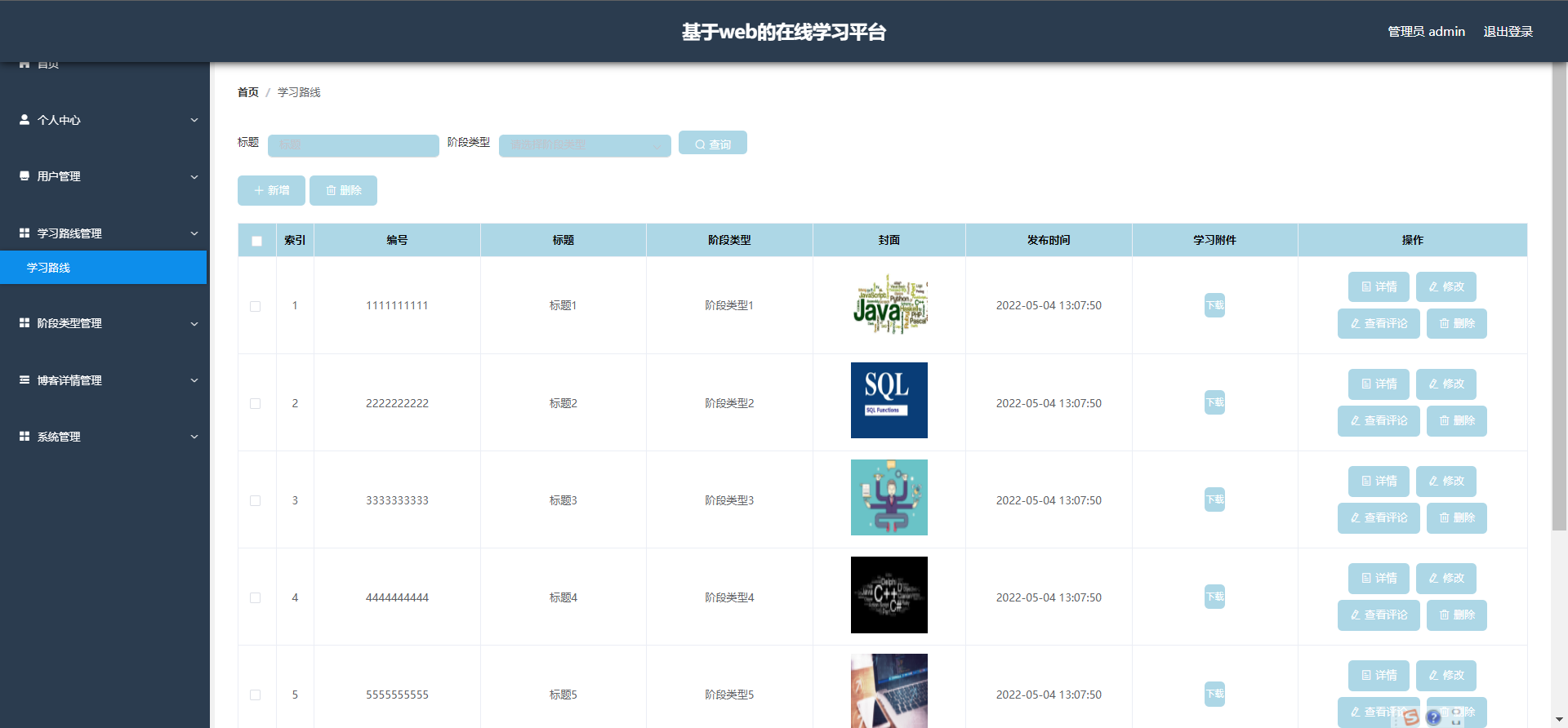Delete row 标题3
This screenshot has height=728, width=1568.
click(x=1457, y=517)
